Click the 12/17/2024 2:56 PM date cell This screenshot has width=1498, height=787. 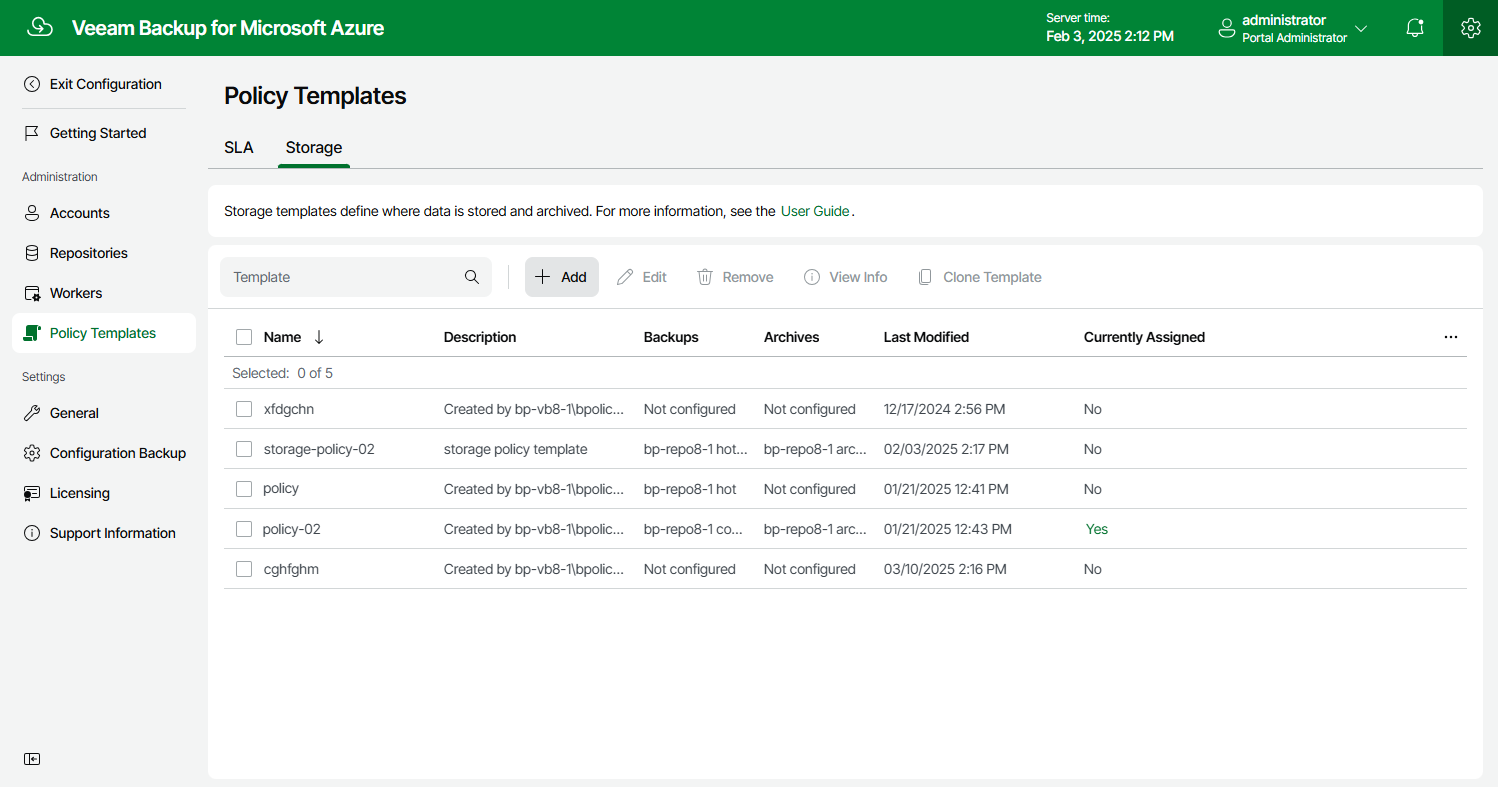click(x=945, y=409)
